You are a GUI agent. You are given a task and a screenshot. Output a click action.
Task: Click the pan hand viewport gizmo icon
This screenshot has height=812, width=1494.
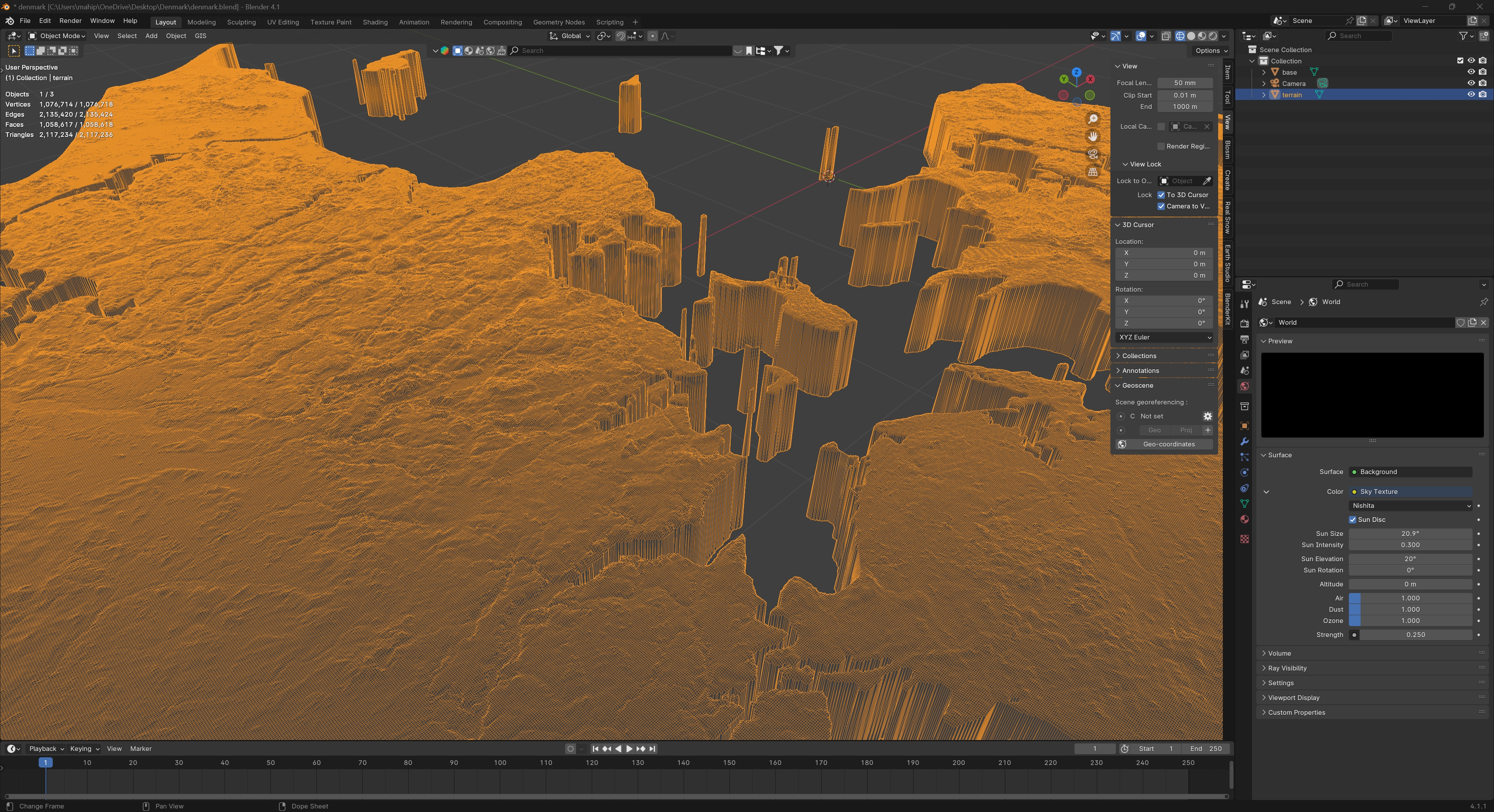coord(1092,136)
